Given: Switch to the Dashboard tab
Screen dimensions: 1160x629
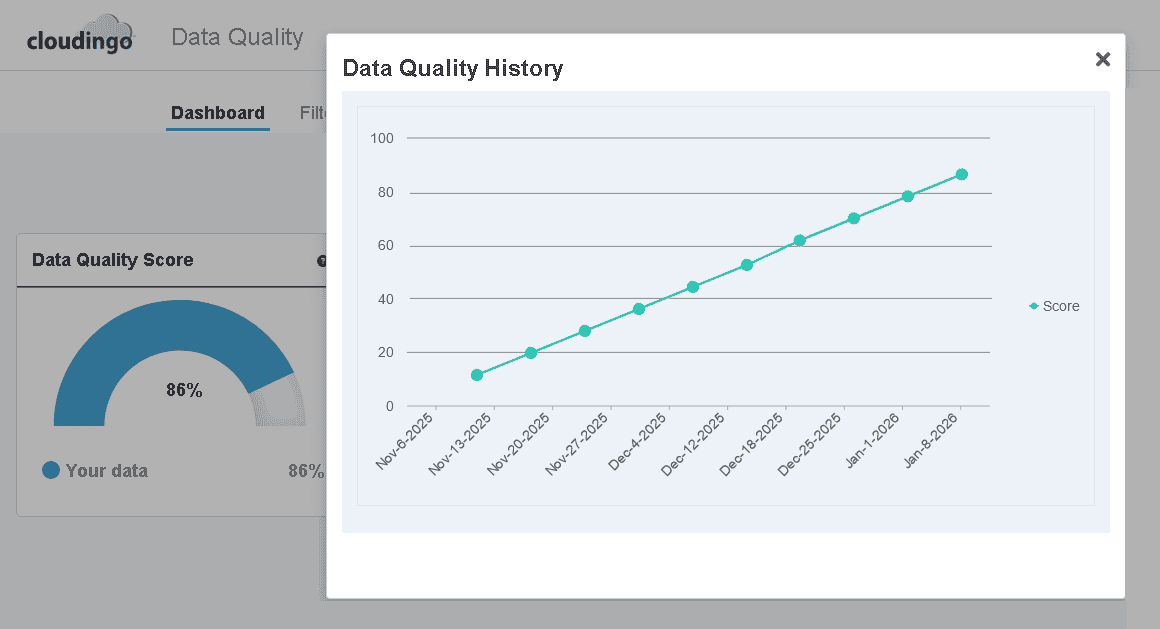Looking at the screenshot, I should 217,113.
